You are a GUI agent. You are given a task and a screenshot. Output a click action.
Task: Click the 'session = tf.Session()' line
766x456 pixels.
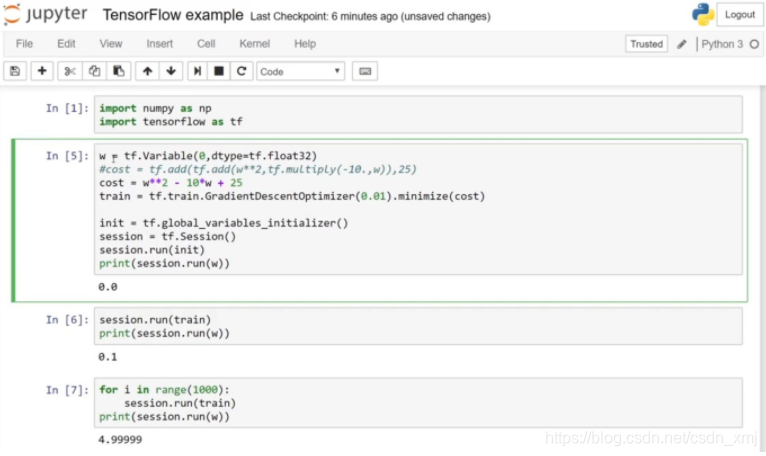pos(168,237)
